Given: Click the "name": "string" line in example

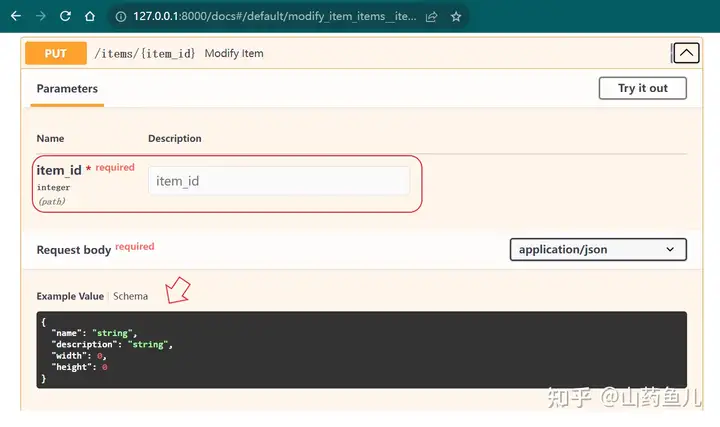Looking at the screenshot, I should 94,333.
